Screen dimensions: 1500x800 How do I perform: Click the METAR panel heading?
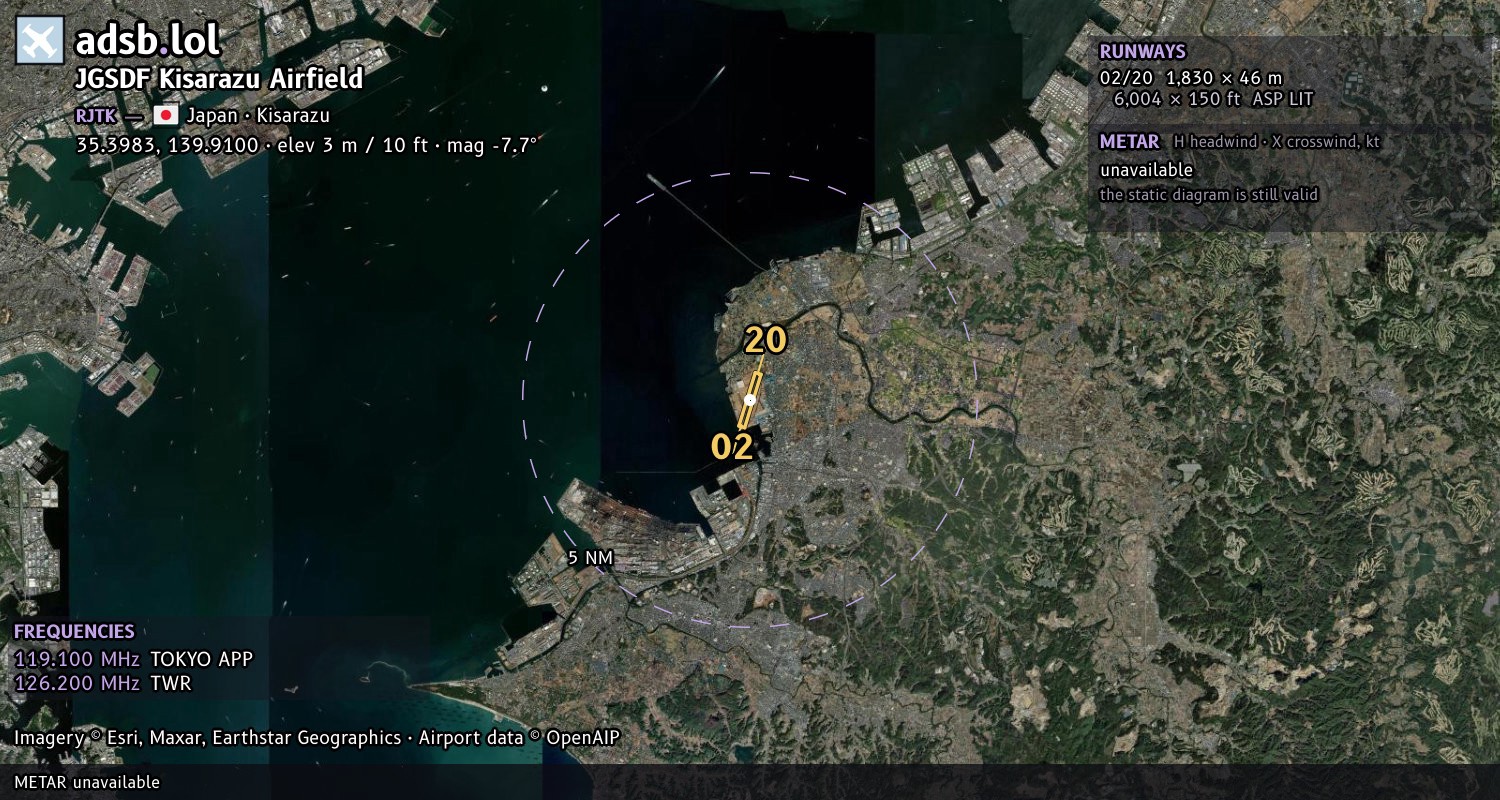[1129, 142]
